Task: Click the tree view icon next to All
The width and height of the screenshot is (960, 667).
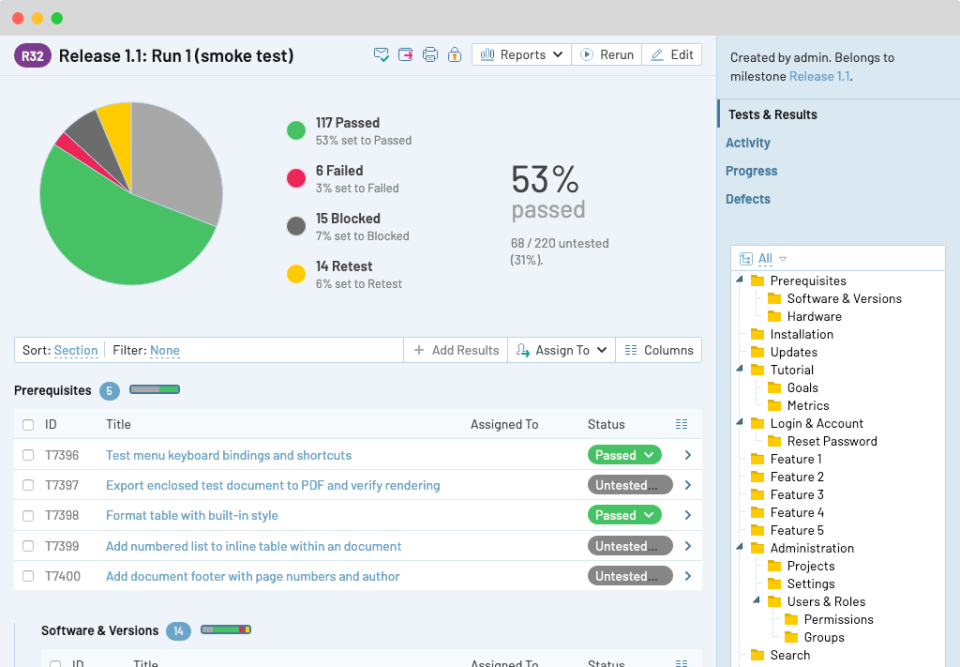Action: (745, 258)
